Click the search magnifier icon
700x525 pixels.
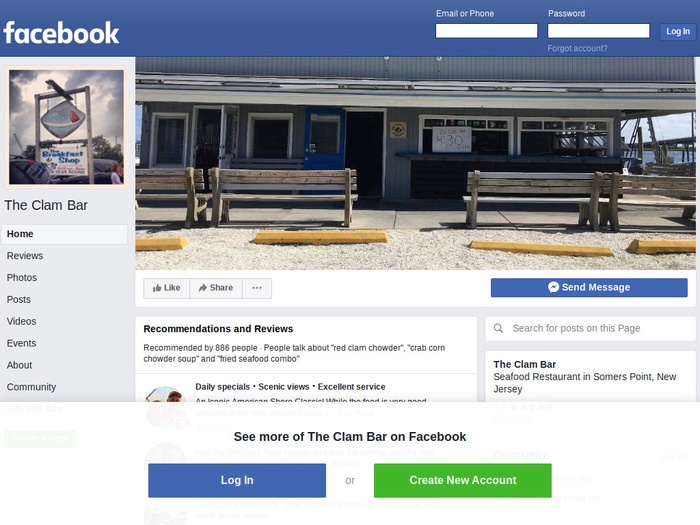point(498,328)
